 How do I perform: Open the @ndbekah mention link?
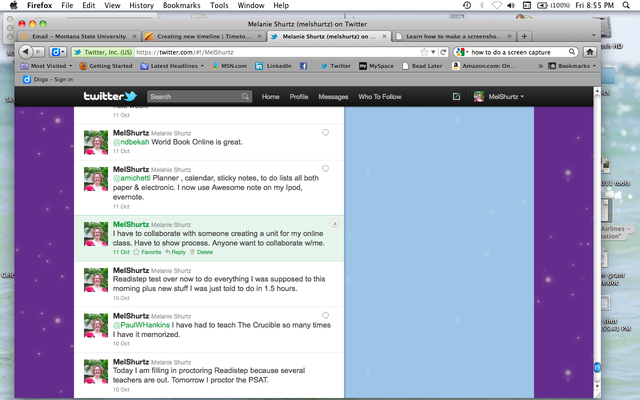coord(131,142)
